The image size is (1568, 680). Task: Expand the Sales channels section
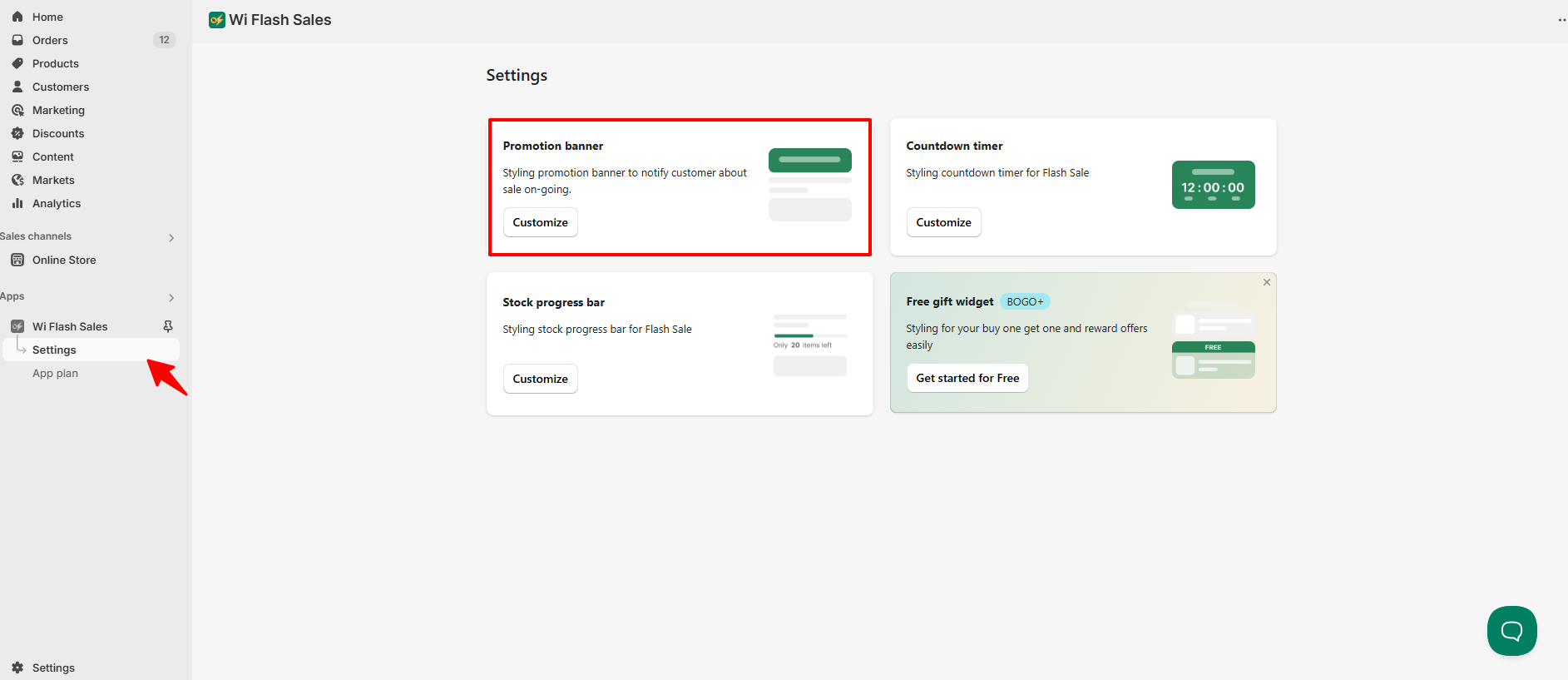[x=171, y=238]
